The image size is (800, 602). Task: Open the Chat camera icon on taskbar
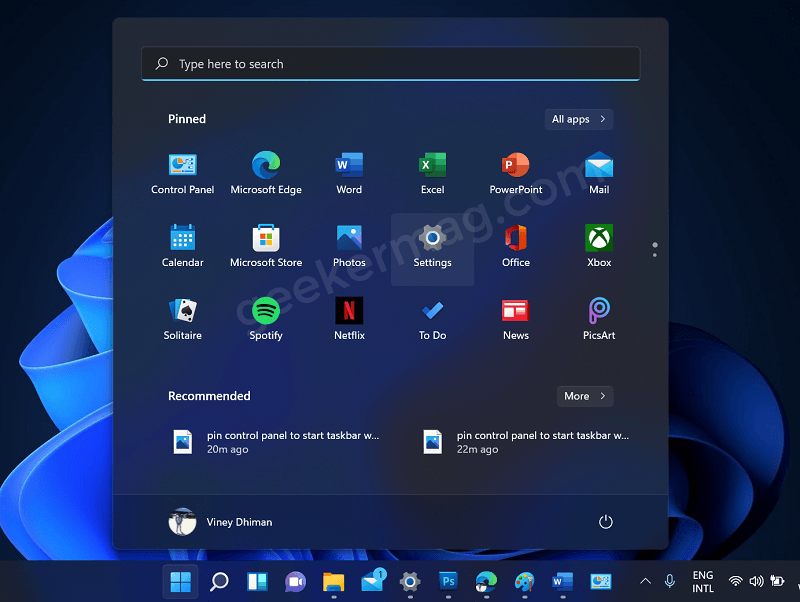point(295,582)
